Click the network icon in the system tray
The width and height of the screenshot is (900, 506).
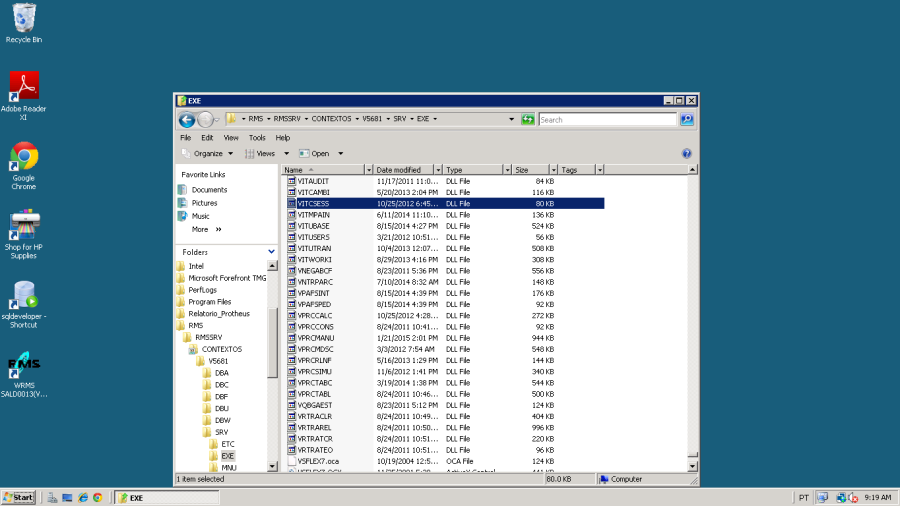coord(841,498)
